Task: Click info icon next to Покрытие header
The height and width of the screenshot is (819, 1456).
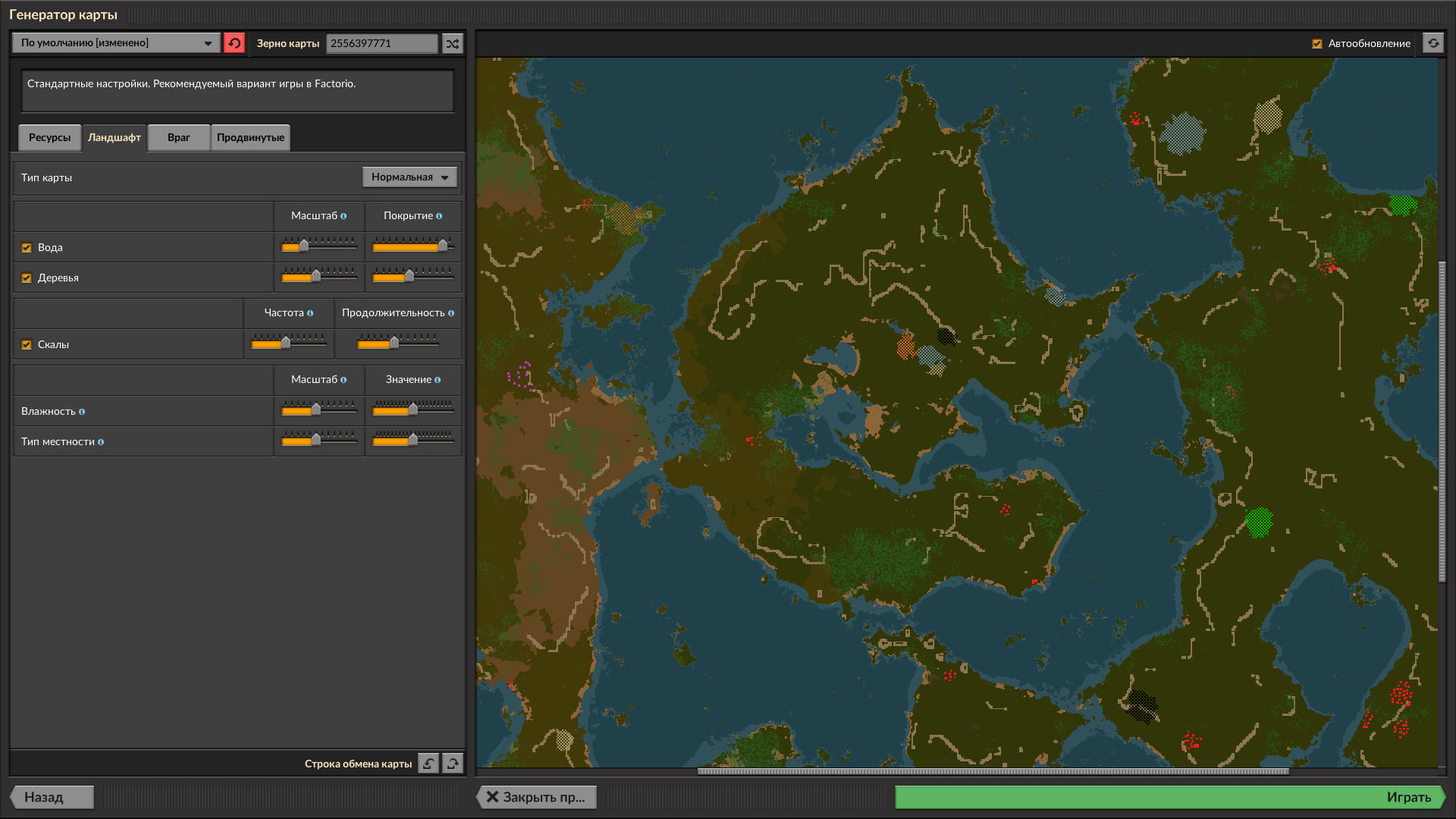Action: point(439,216)
